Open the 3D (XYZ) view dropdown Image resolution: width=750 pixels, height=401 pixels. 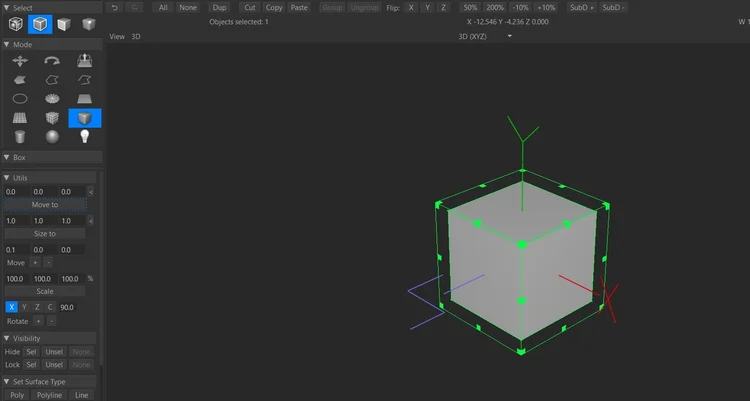(x=485, y=36)
